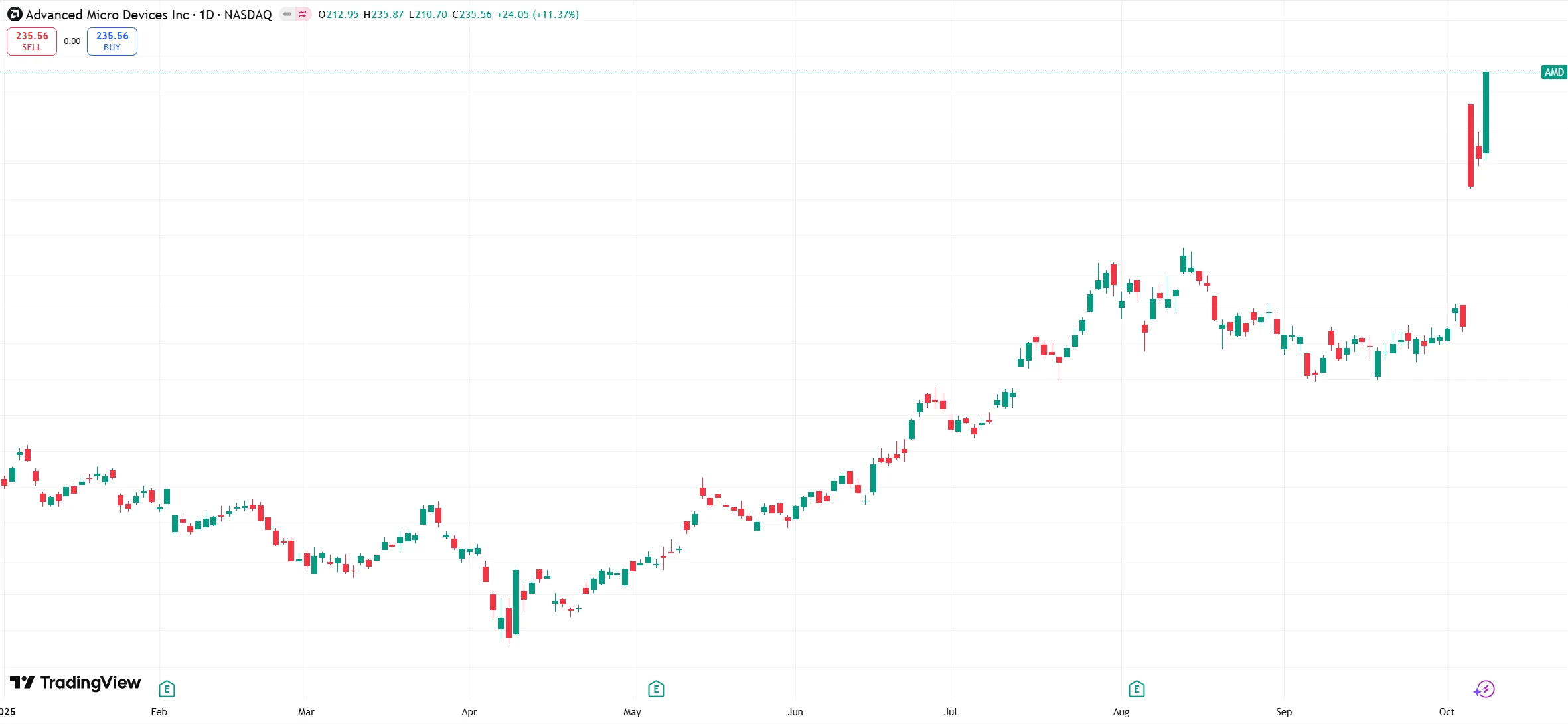Click the pink approximate-equals indicator icon
This screenshot has height=724, width=1568.
pyautogui.click(x=303, y=14)
